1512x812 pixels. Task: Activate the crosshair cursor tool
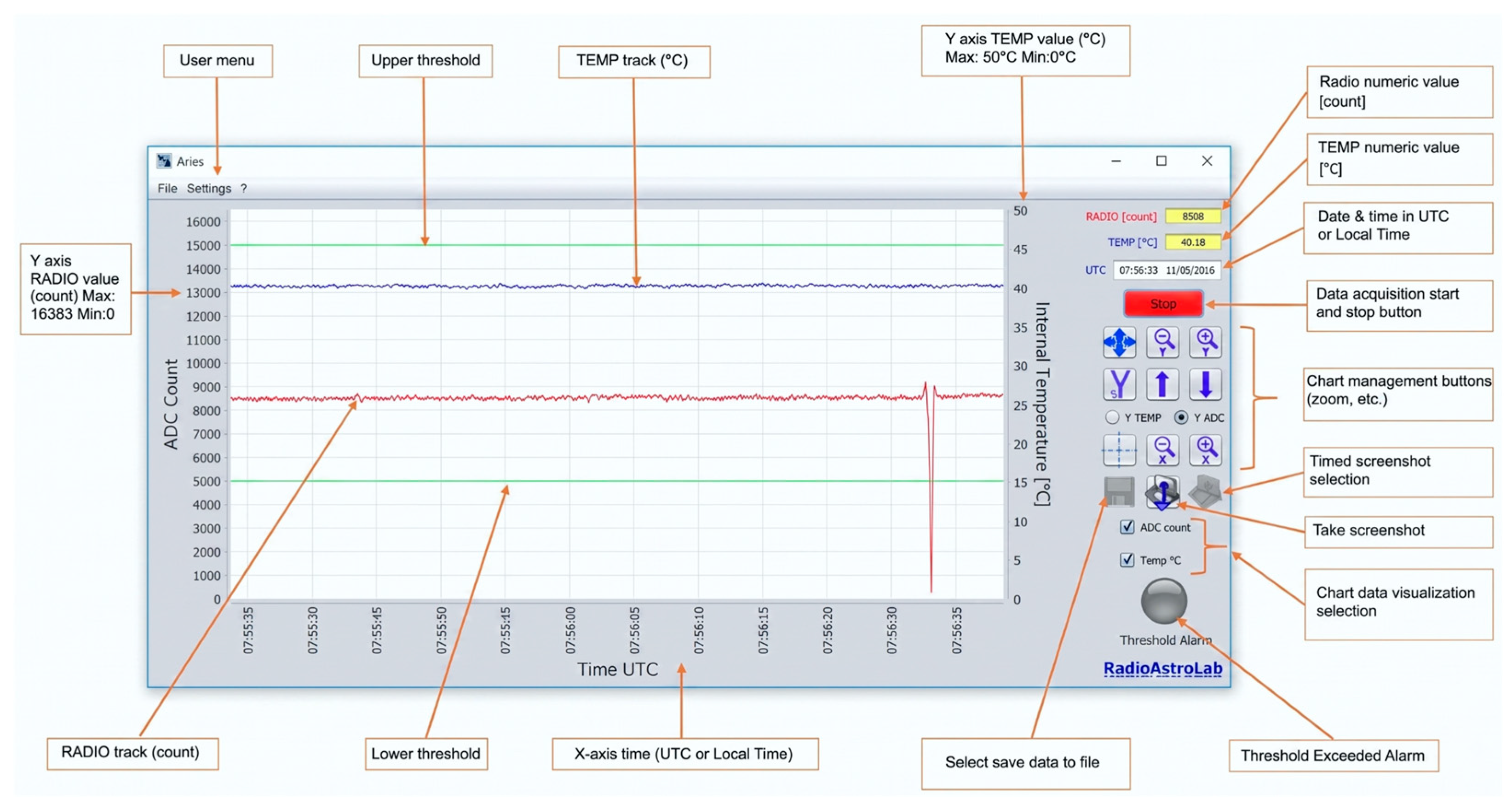[x=1119, y=450]
